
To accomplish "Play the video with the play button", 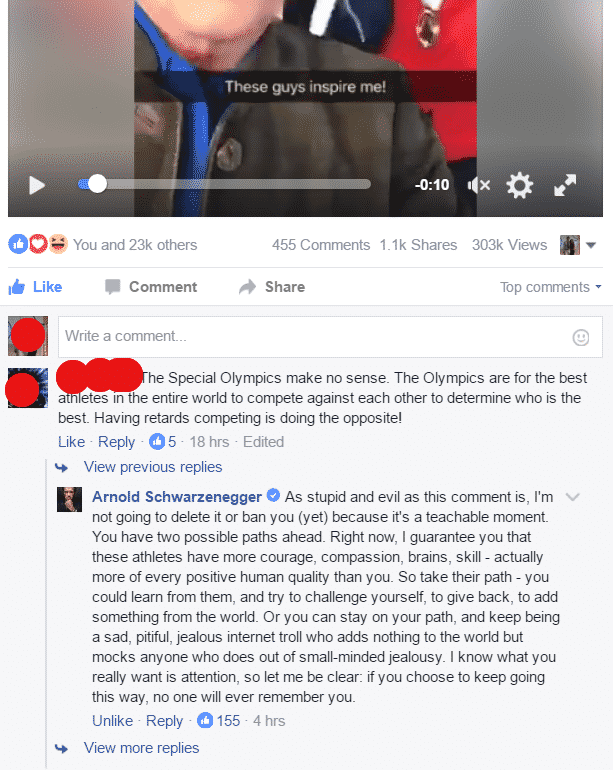I will [x=37, y=185].
